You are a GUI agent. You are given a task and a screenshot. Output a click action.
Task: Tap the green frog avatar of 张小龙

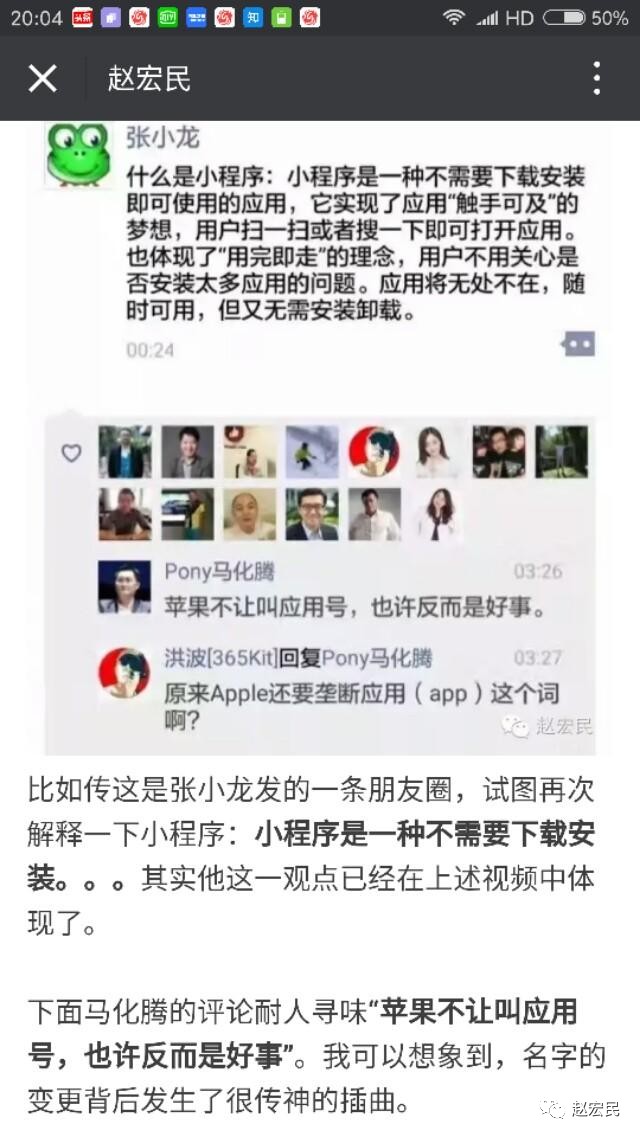pos(78,154)
